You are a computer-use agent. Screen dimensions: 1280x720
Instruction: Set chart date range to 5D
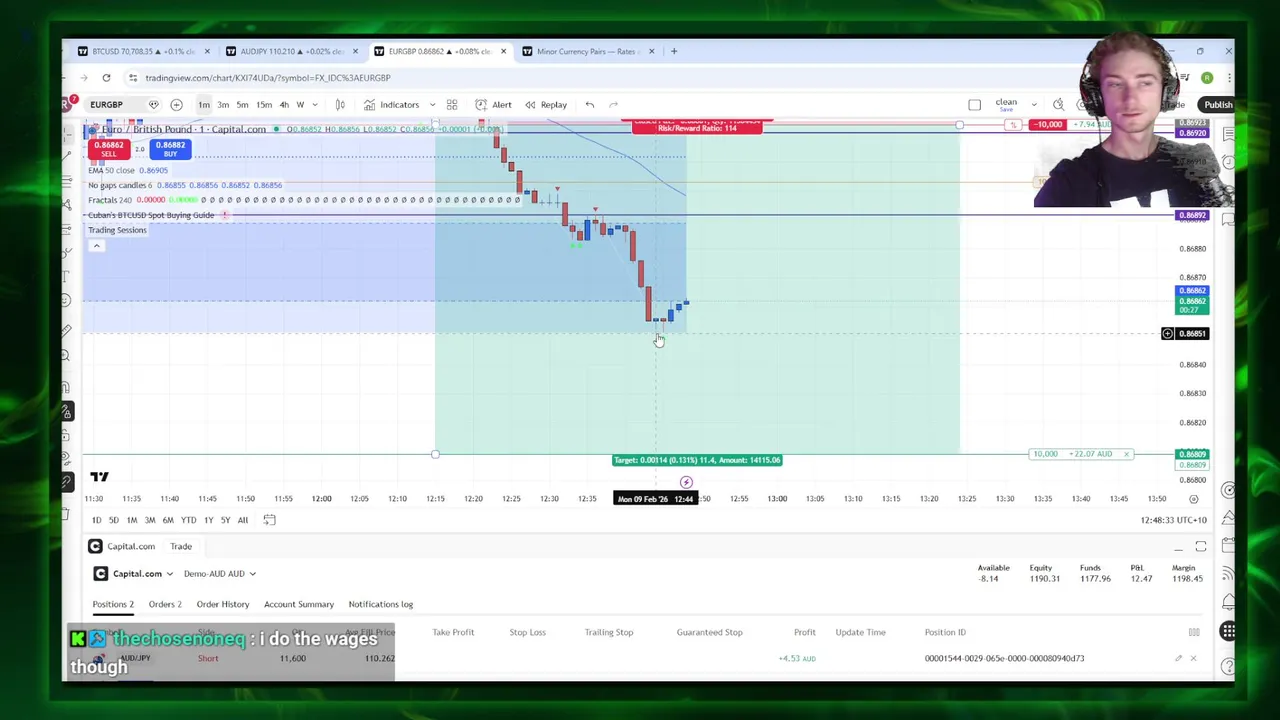pos(114,520)
